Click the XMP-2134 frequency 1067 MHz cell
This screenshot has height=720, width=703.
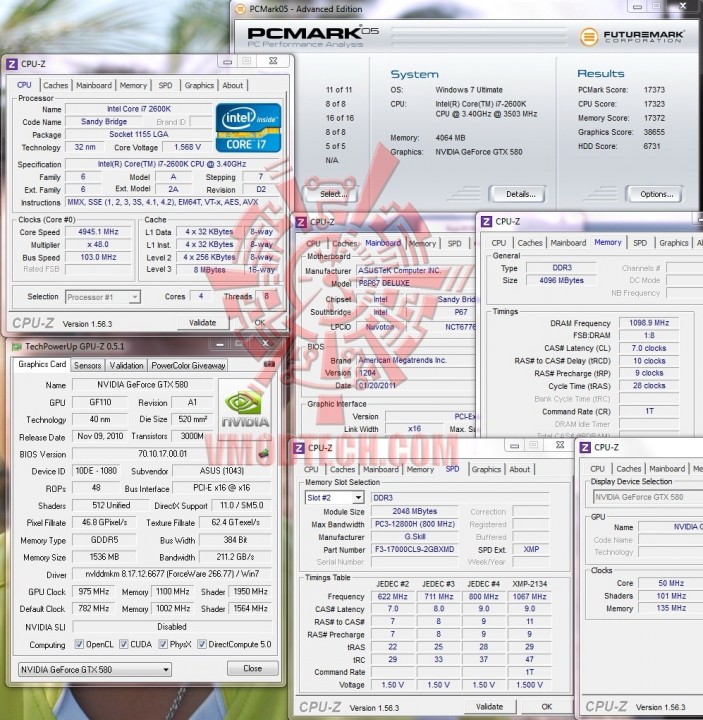click(x=529, y=596)
